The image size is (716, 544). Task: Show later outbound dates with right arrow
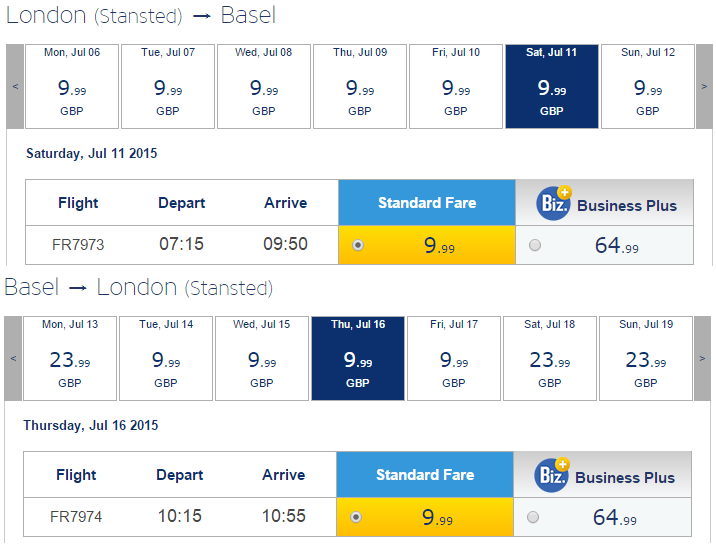[x=704, y=86]
